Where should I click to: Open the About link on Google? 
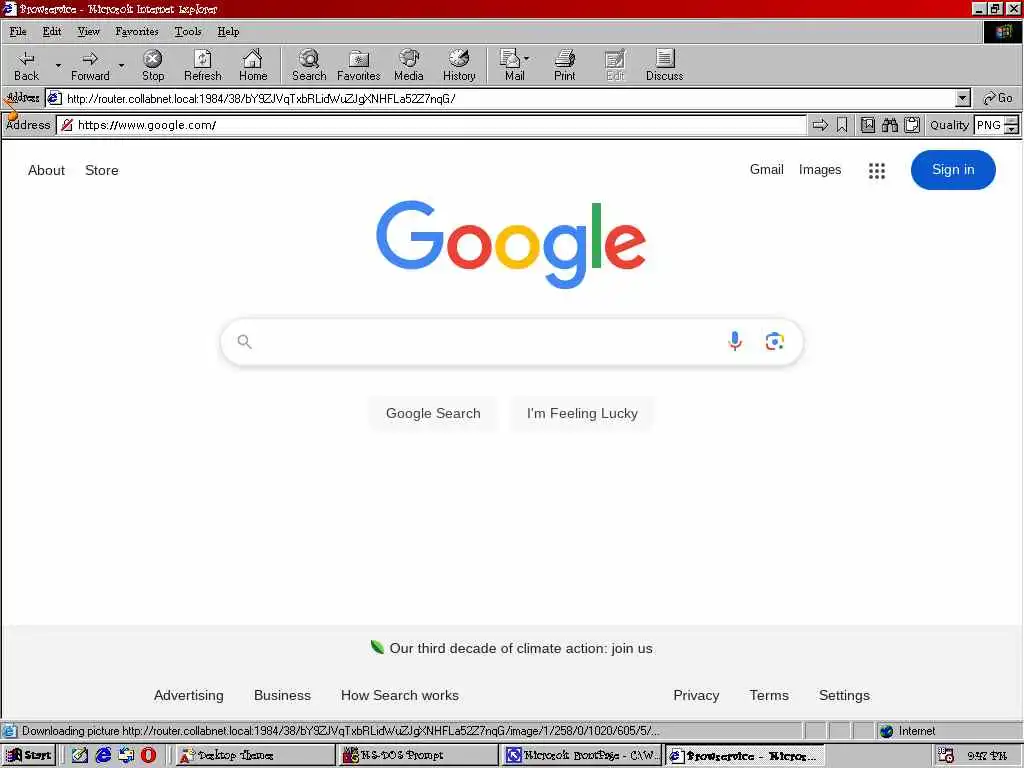(46, 170)
